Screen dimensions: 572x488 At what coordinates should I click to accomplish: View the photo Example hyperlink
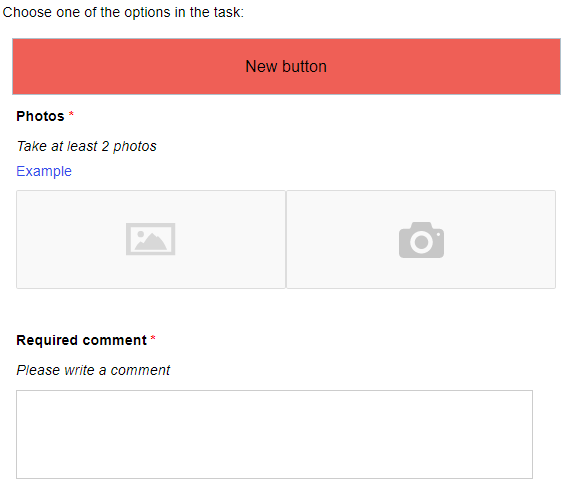point(44,171)
